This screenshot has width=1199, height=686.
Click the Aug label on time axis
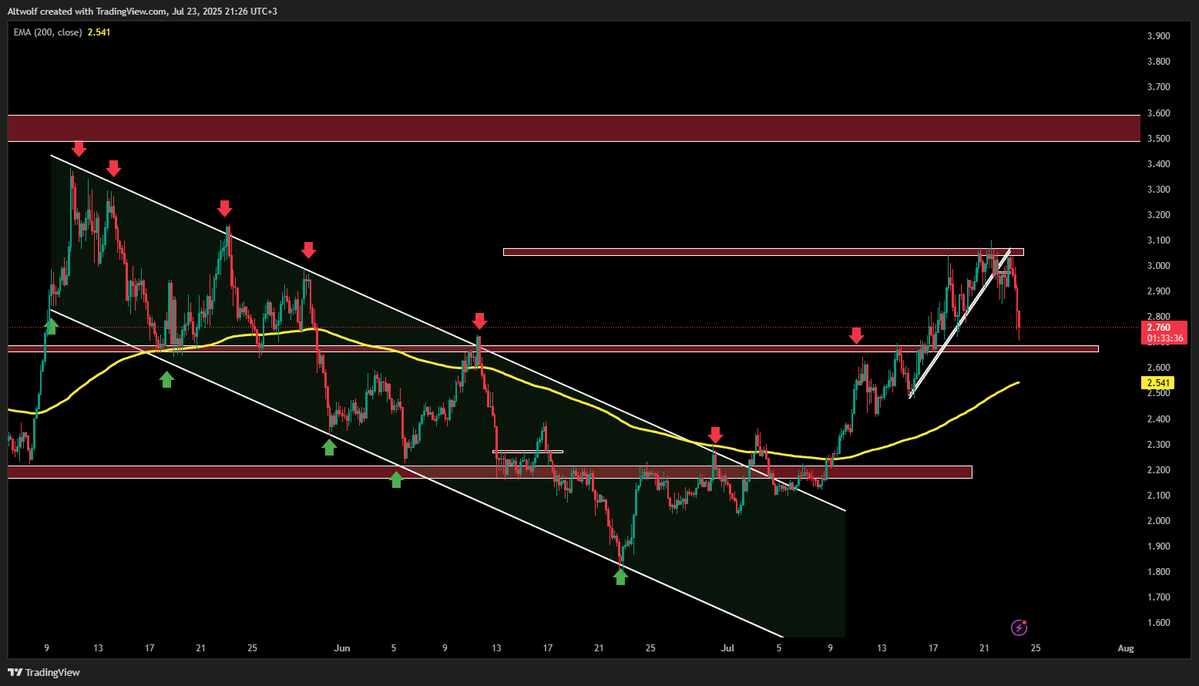pos(1126,648)
